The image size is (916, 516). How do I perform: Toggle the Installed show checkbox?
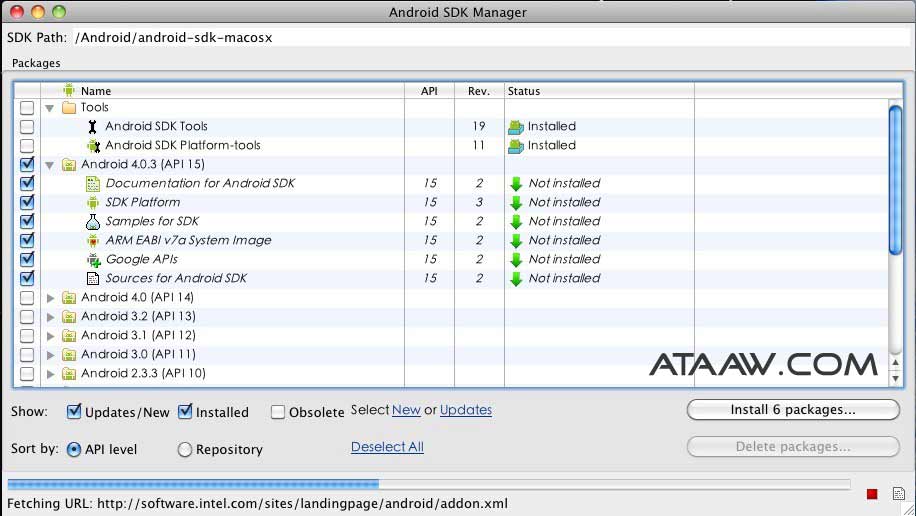tap(185, 411)
